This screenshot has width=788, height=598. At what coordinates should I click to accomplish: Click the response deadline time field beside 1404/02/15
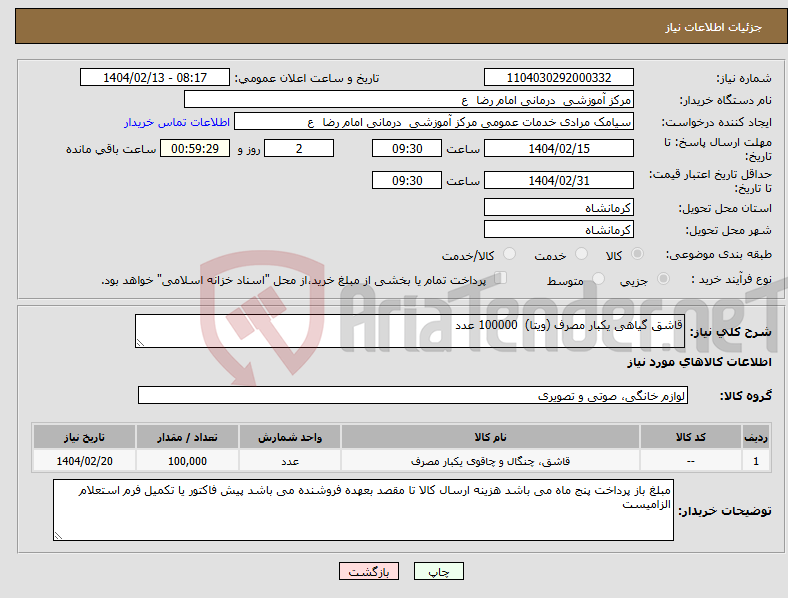407,148
